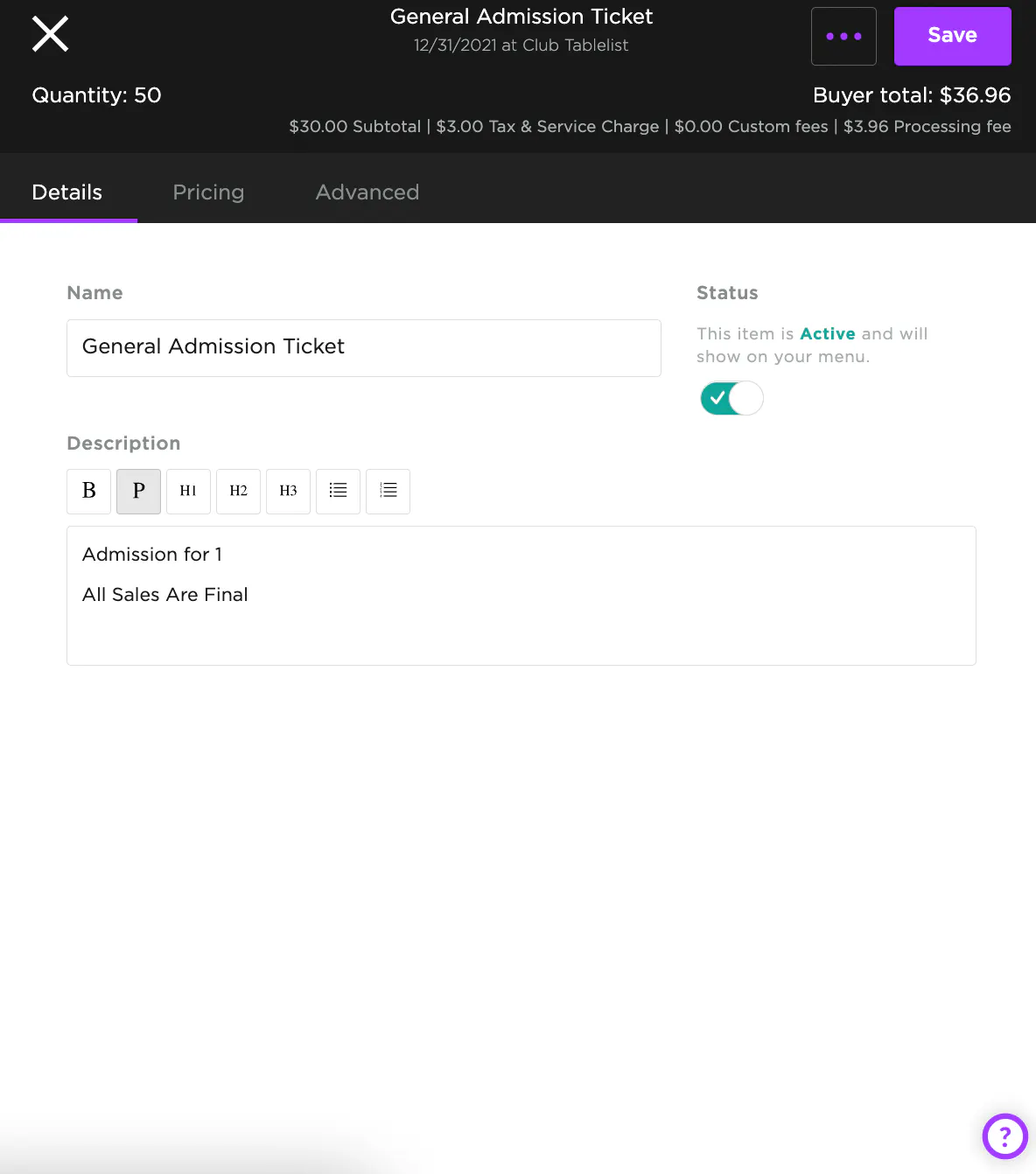Screen dimensions: 1036x1174
Task: Open the Advanced tab
Action: pos(367,192)
